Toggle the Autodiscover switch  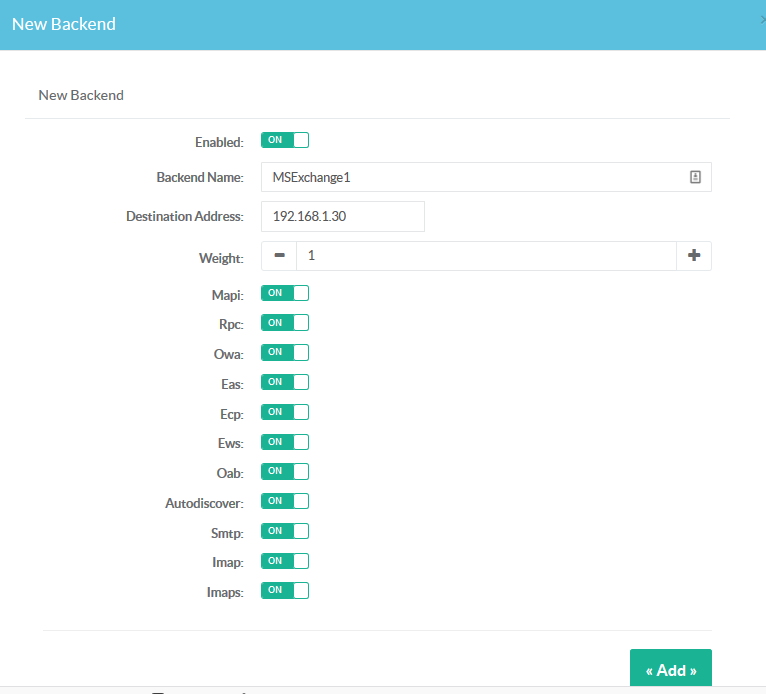(x=285, y=501)
